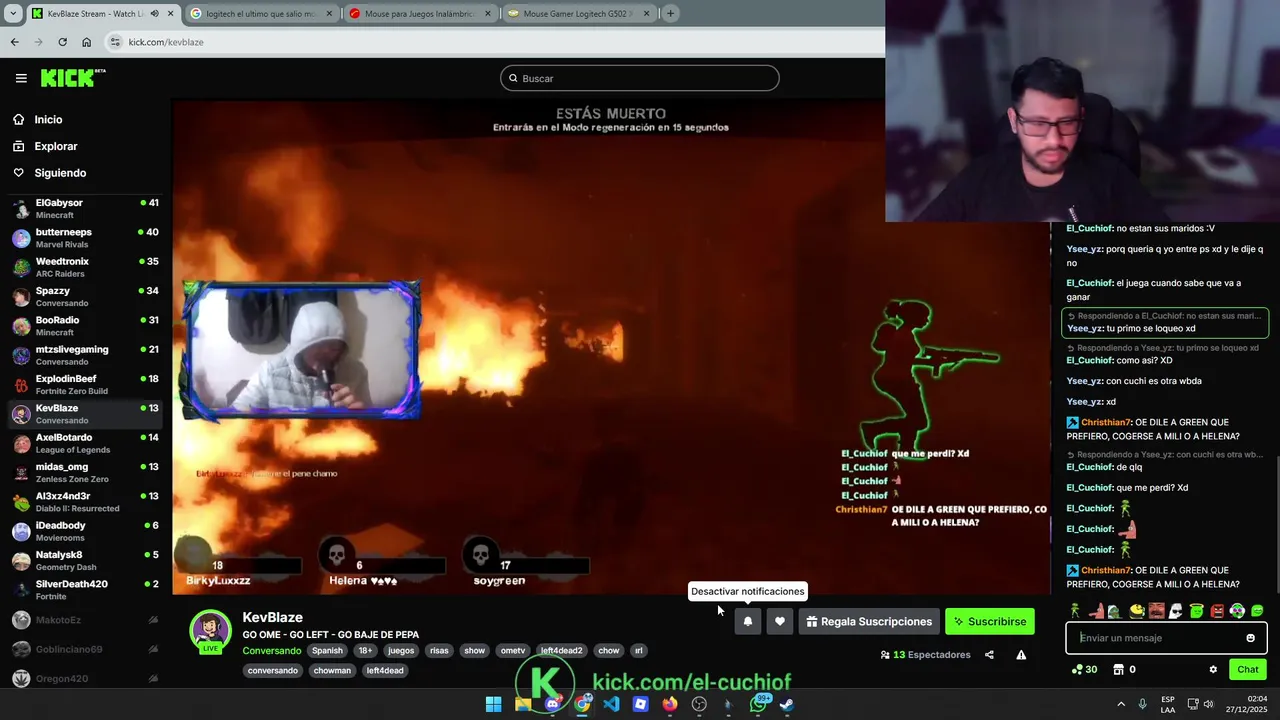1280x720 pixels.
Task: Click the share stream icon
Action: pyautogui.click(x=989, y=655)
